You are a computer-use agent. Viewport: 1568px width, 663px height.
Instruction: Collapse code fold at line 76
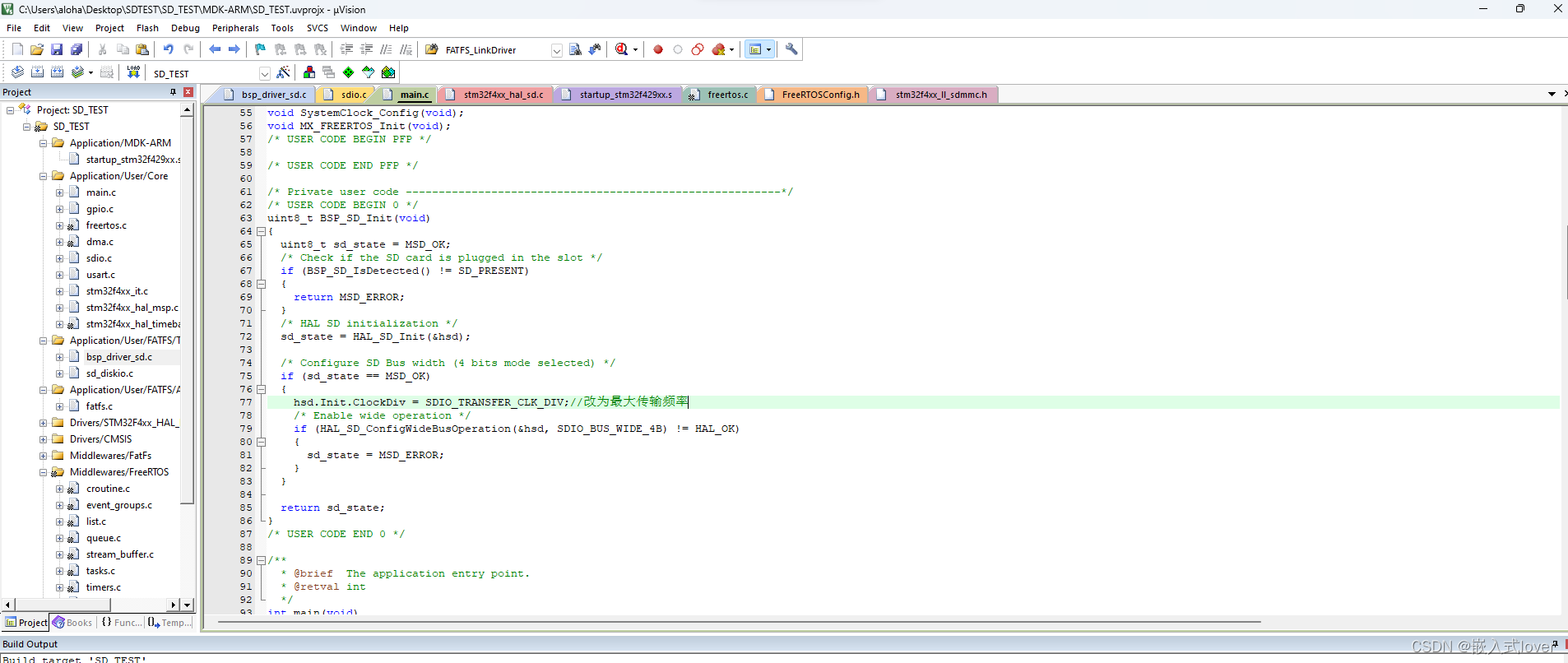(x=261, y=389)
